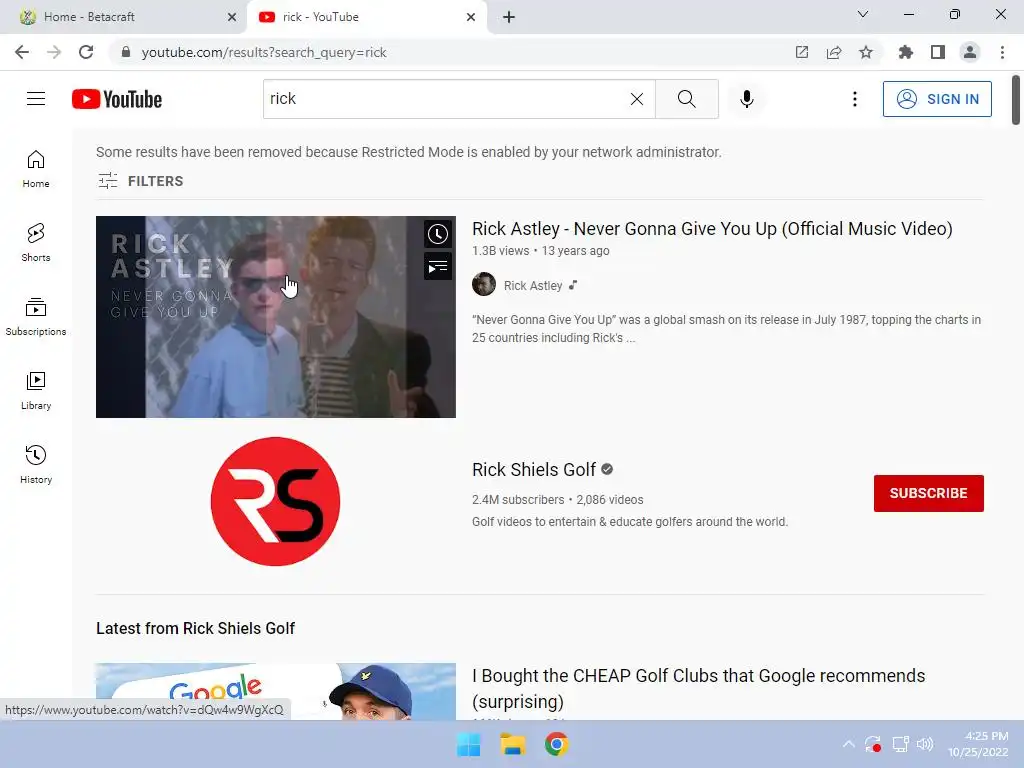Open the Chrome profile avatar

[x=969, y=52]
